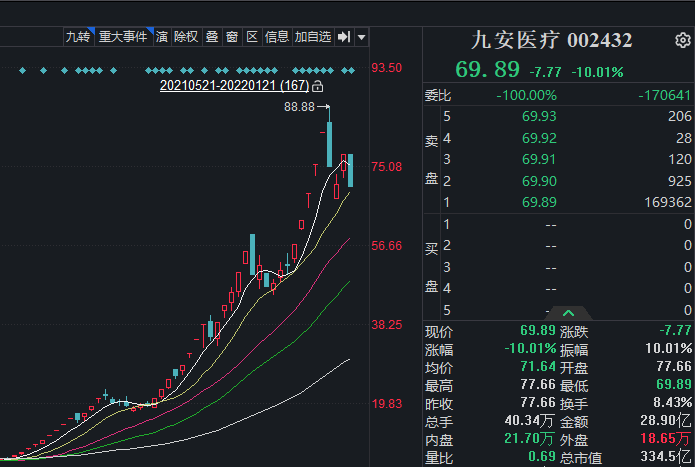Click the 88.88 high price label on chart

tap(299, 106)
